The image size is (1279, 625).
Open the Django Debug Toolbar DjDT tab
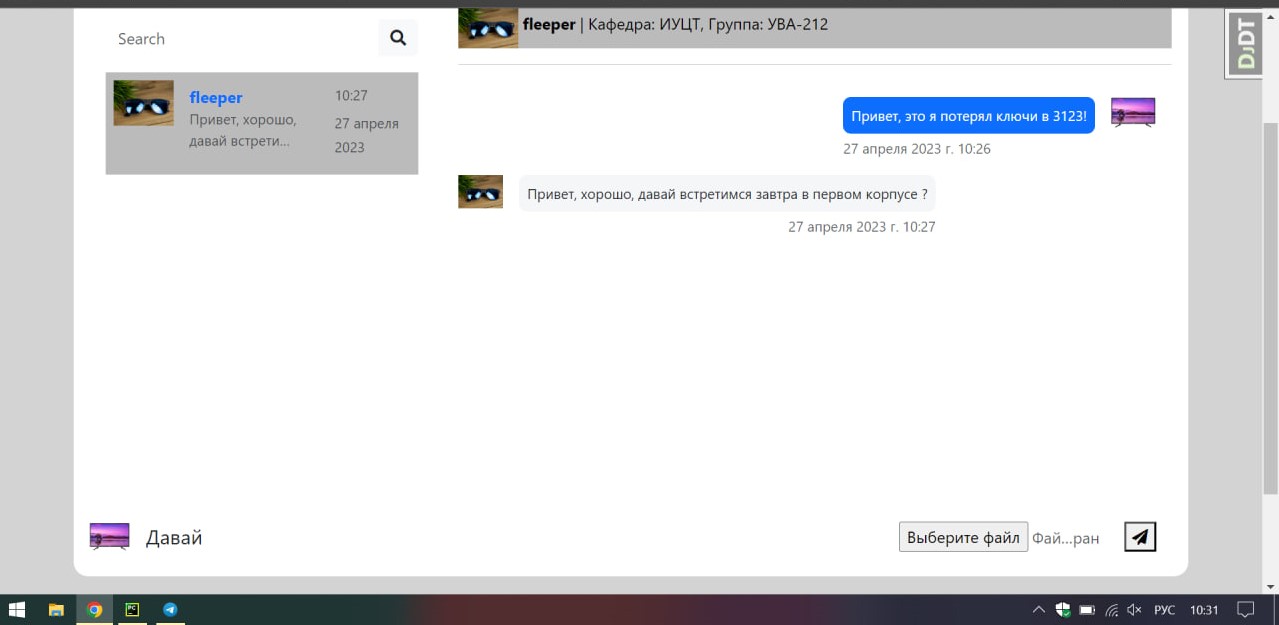(1246, 43)
